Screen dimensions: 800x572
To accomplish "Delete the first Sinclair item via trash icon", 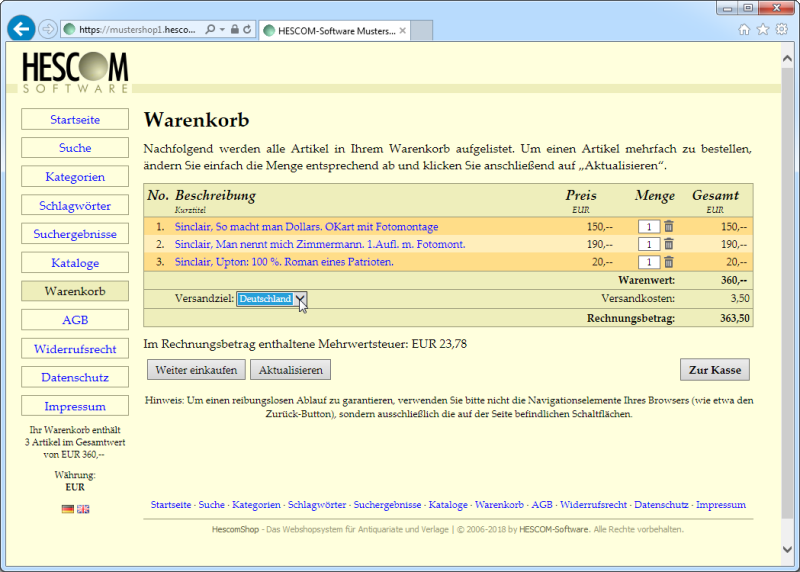I will (669, 227).
